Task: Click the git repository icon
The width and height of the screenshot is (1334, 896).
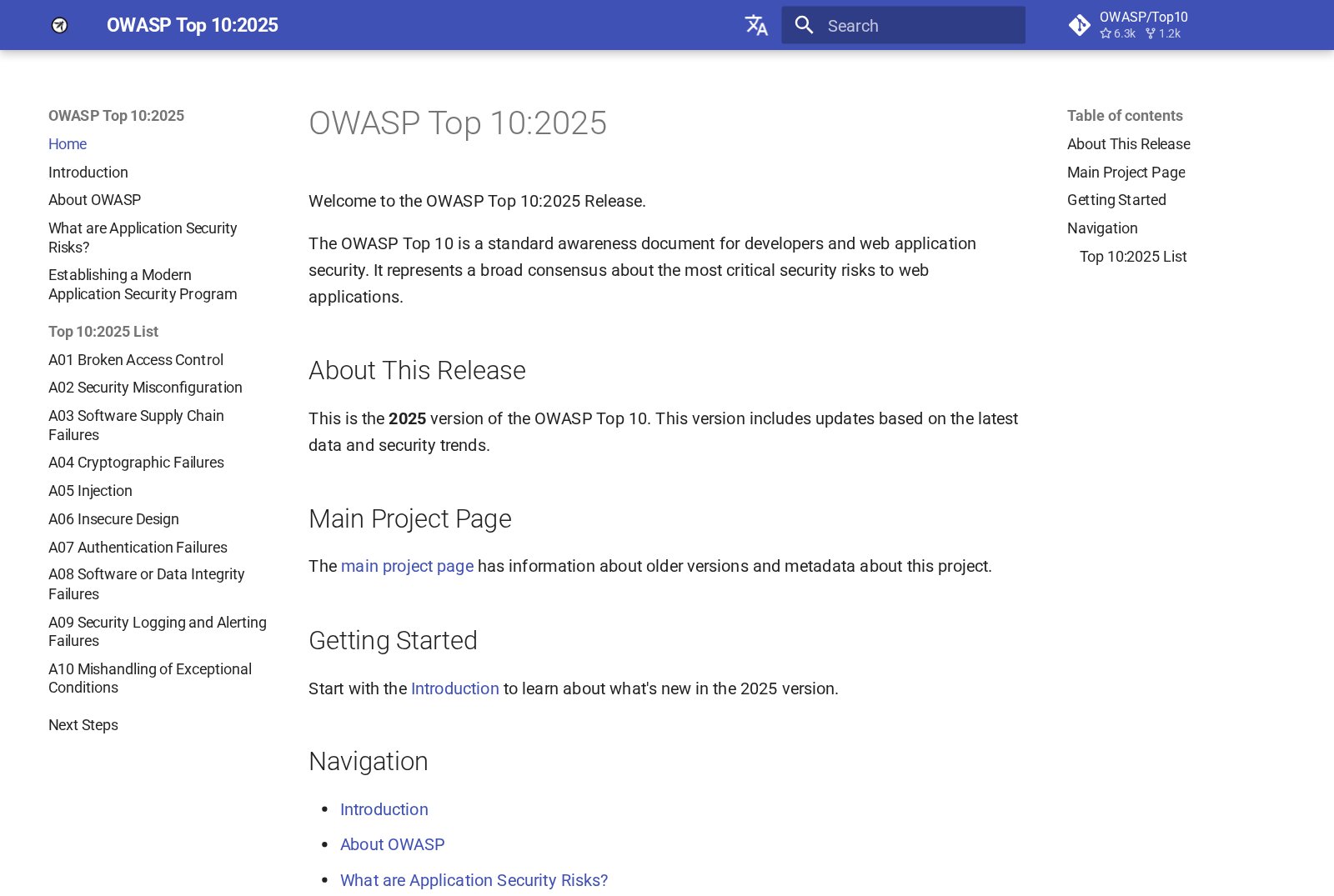Action: click(x=1079, y=25)
